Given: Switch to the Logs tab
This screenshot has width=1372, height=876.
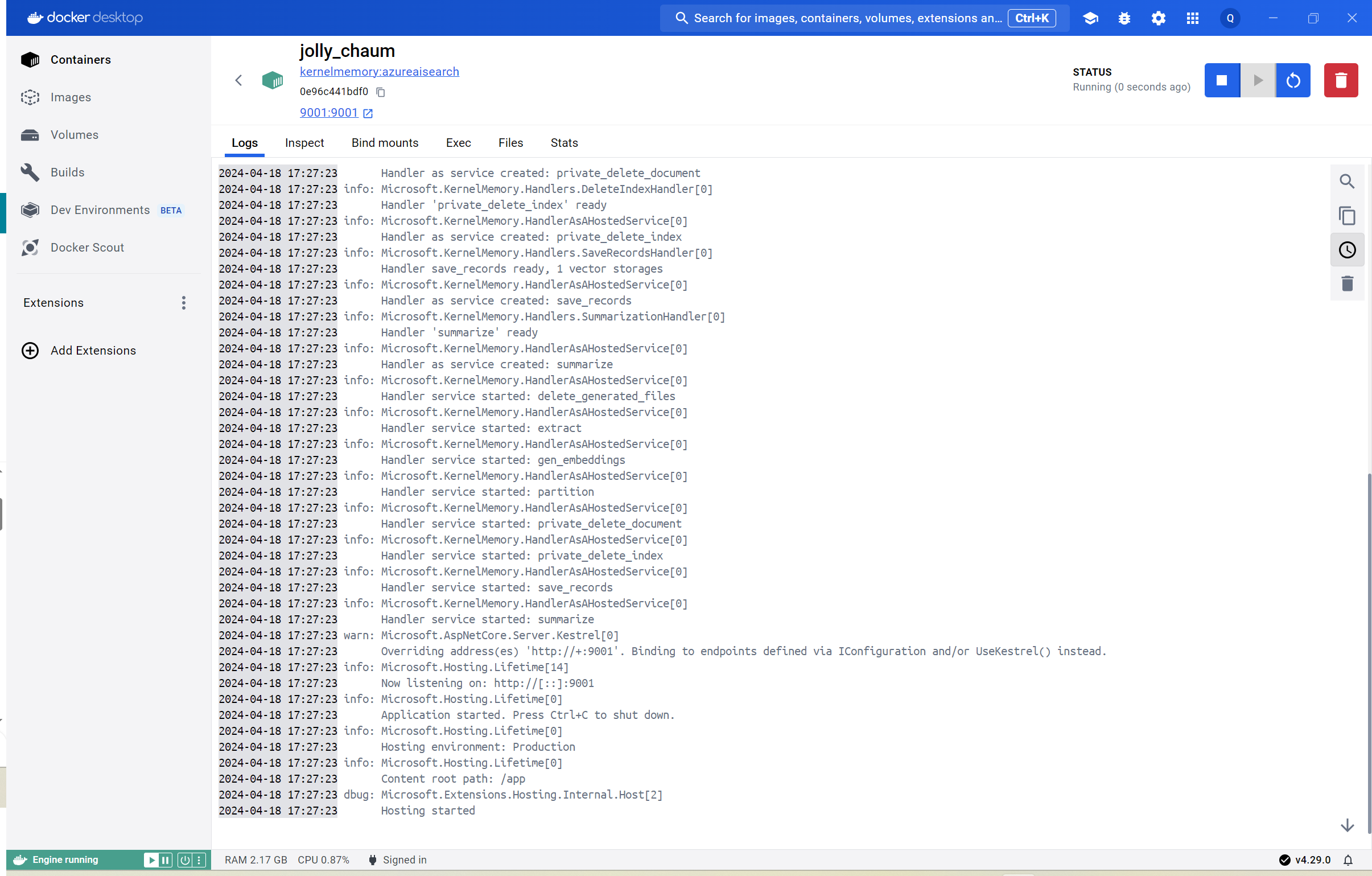Looking at the screenshot, I should tap(245, 143).
